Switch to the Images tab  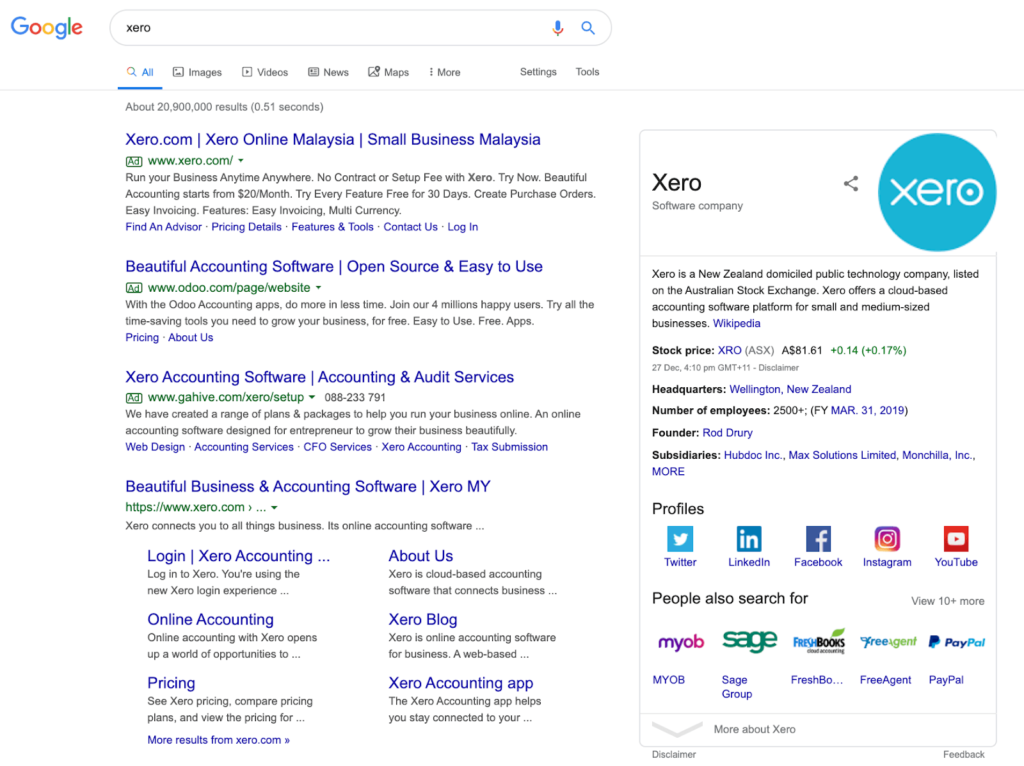pos(197,72)
